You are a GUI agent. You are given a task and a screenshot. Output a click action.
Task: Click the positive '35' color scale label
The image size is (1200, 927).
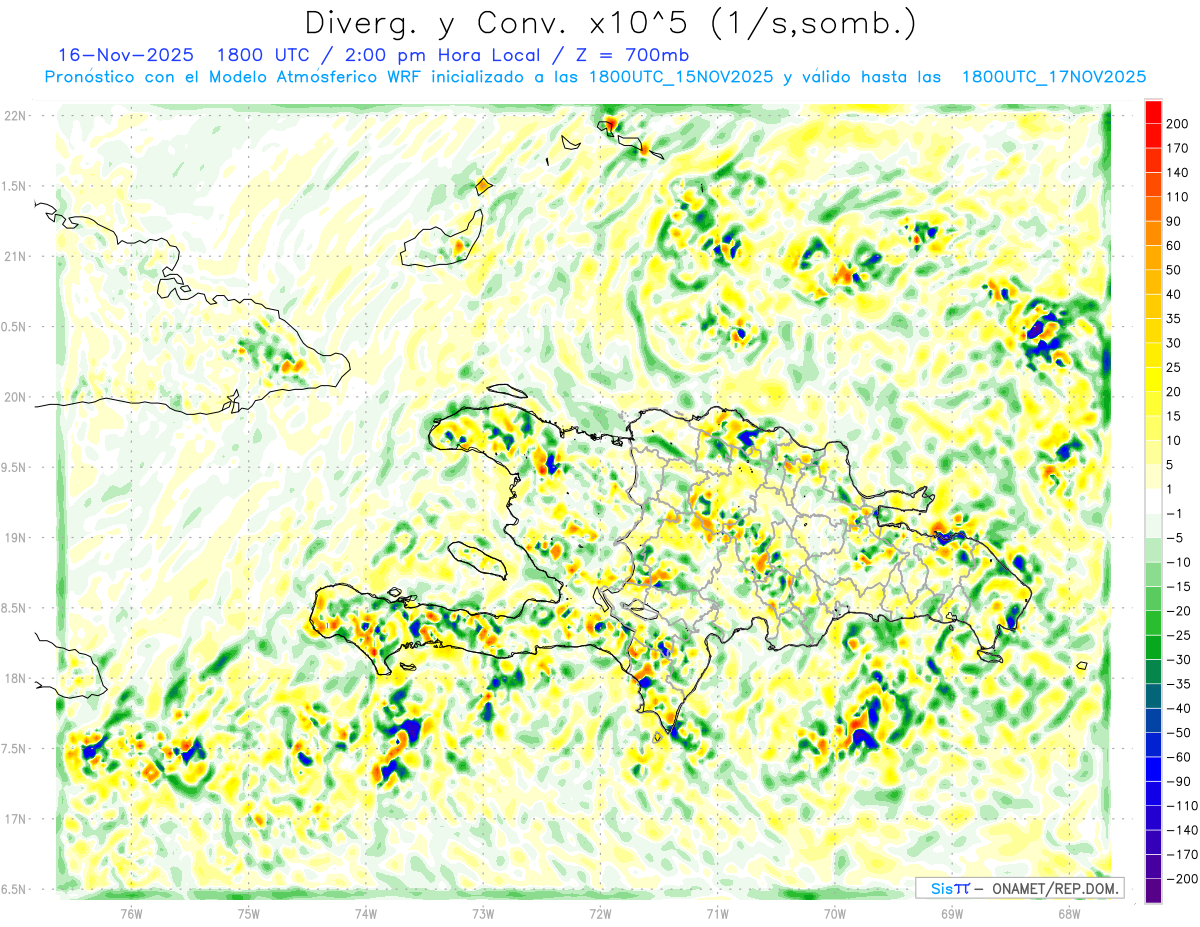click(1174, 319)
